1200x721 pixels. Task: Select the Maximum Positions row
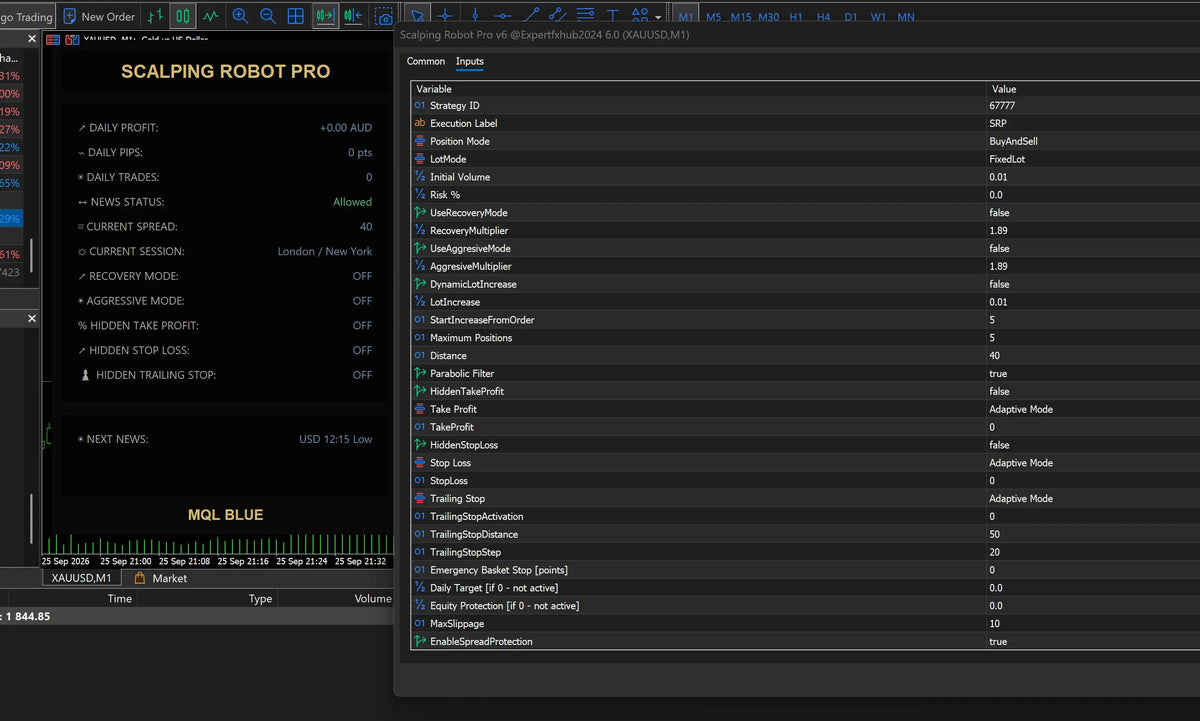tap(806, 338)
